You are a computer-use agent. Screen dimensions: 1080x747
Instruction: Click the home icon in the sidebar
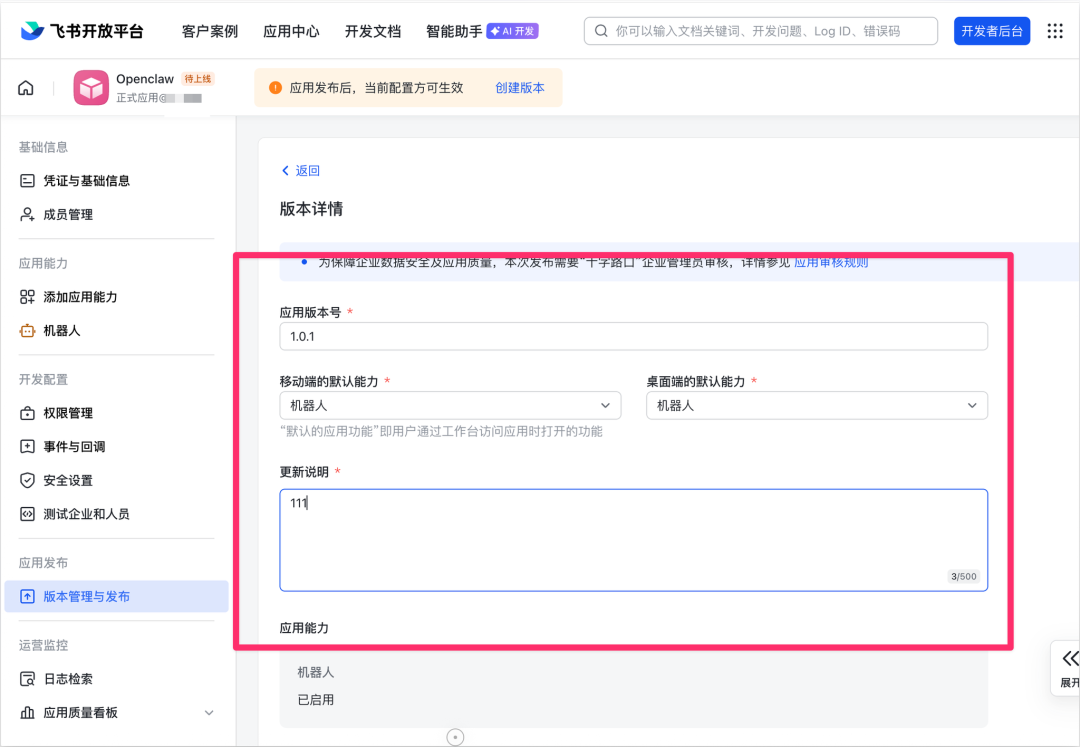point(25,87)
